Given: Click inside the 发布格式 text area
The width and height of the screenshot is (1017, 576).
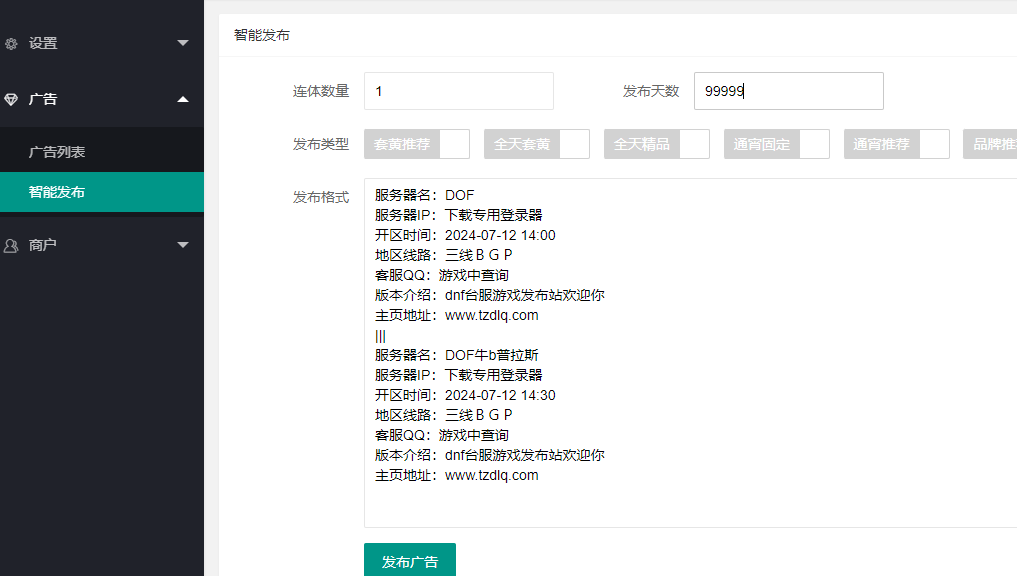Looking at the screenshot, I should (690, 353).
